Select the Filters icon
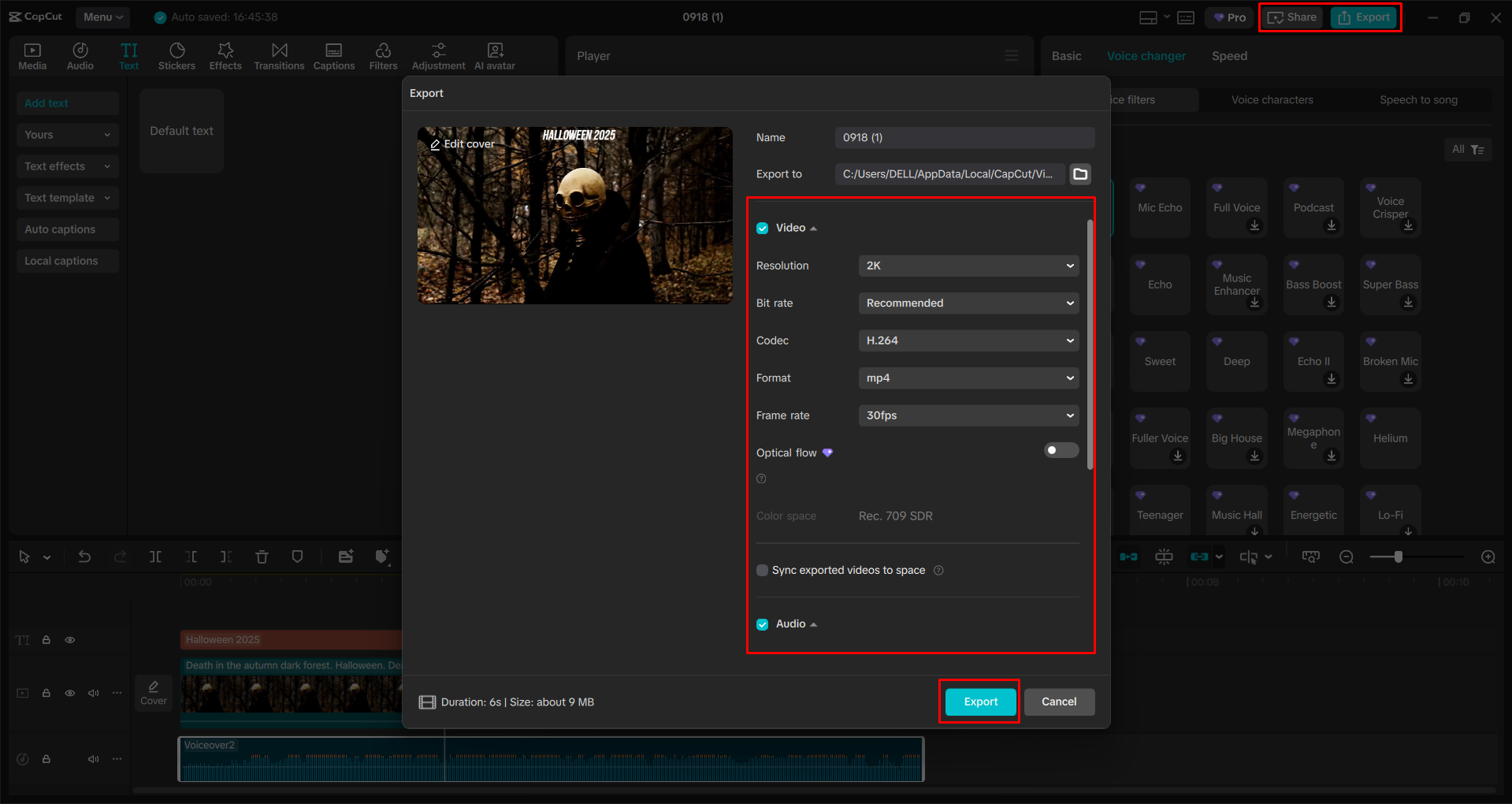The height and width of the screenshot is (804, 1512). [x=383, y=55]
